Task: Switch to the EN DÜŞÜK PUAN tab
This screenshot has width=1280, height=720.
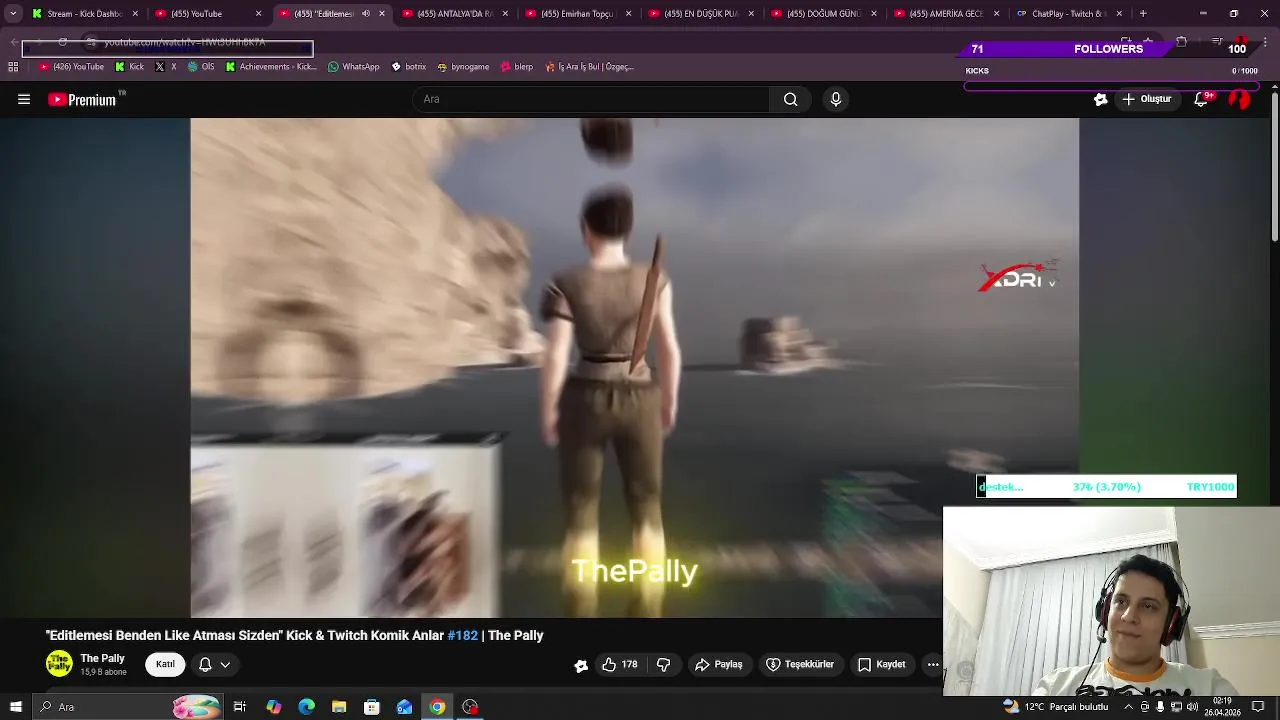Action: coord(702,14)
